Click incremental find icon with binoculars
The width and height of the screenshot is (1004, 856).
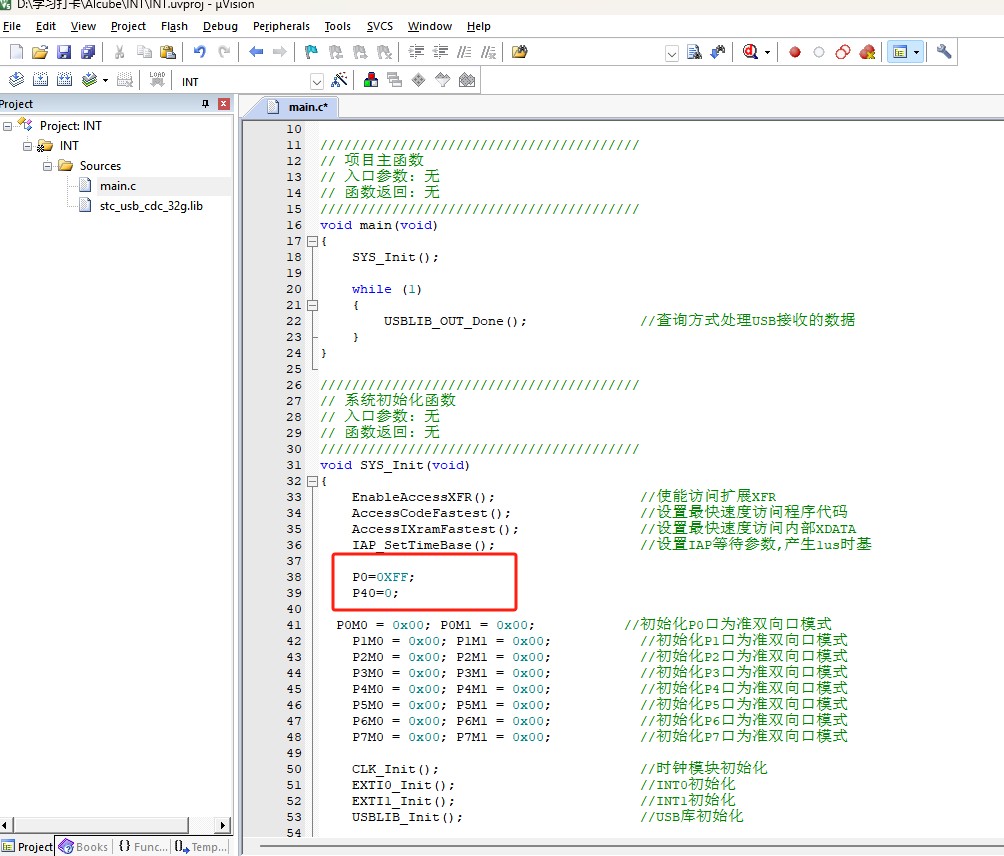pyautogui.click(x=718, y=52)
